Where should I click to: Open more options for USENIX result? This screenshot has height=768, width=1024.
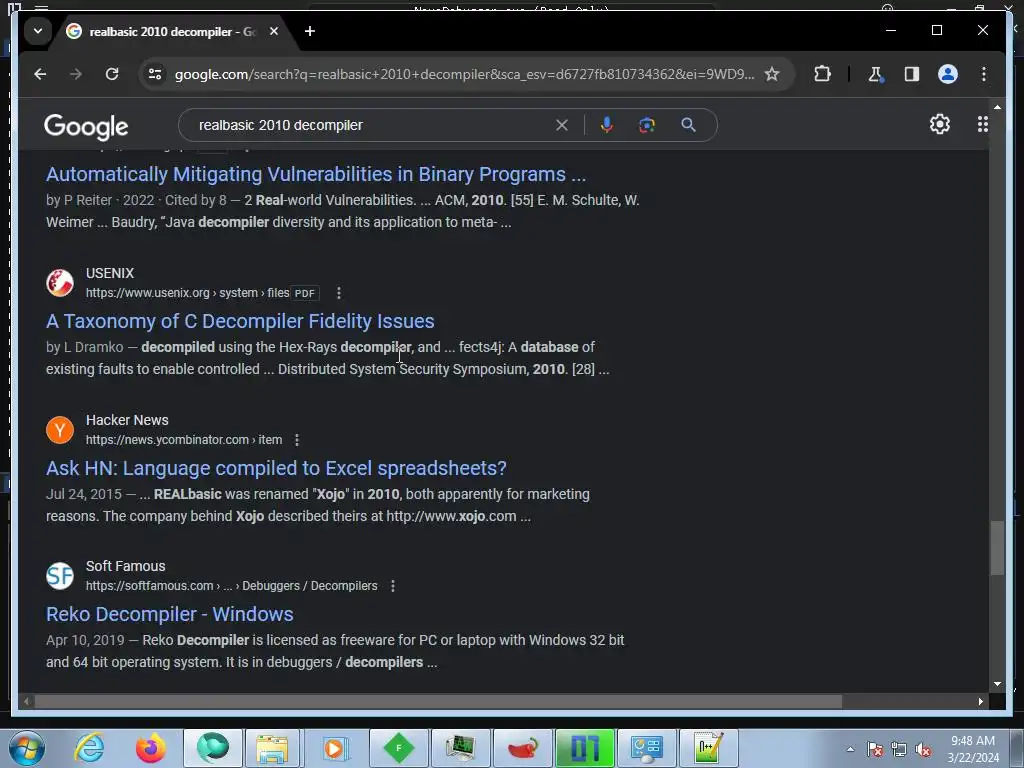coord(338,293)
